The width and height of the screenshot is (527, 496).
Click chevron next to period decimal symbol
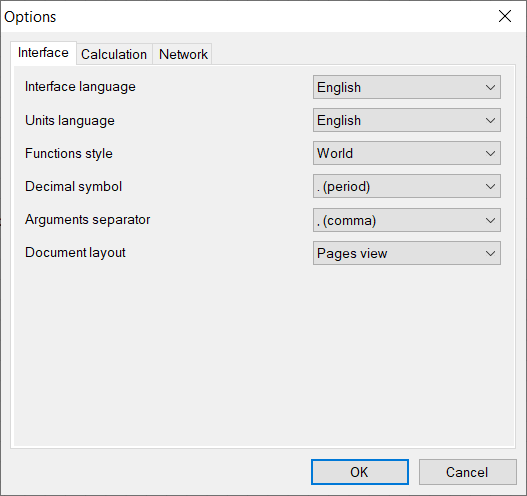tap(490, 187)
